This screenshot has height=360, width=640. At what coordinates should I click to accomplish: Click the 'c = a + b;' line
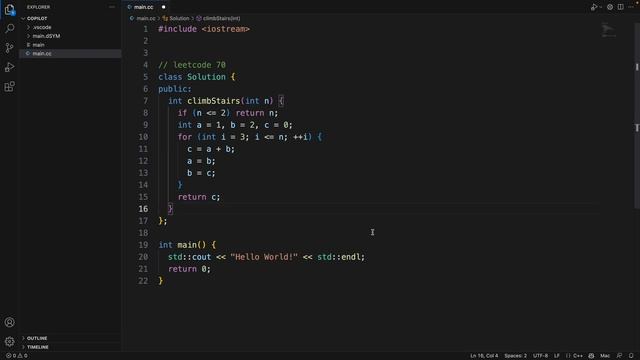pos(211,149)
